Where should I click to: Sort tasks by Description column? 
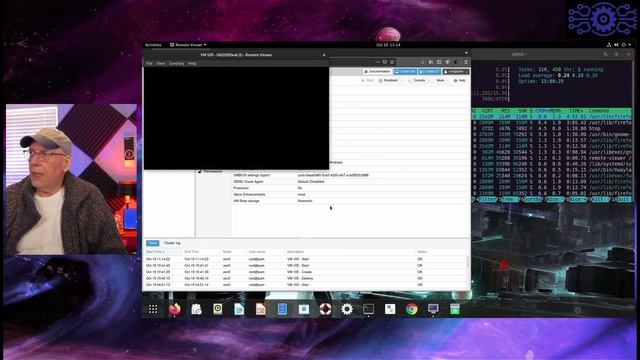[x=349, y=252]
